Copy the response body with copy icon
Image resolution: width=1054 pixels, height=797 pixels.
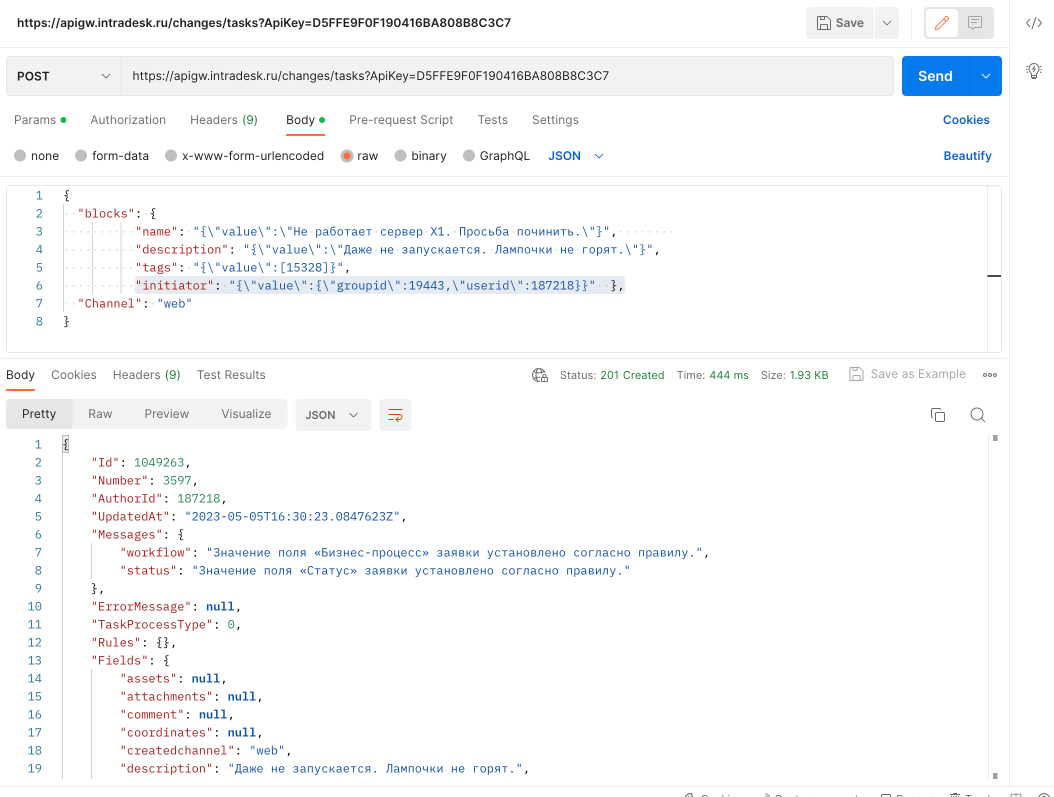[938, 415]
